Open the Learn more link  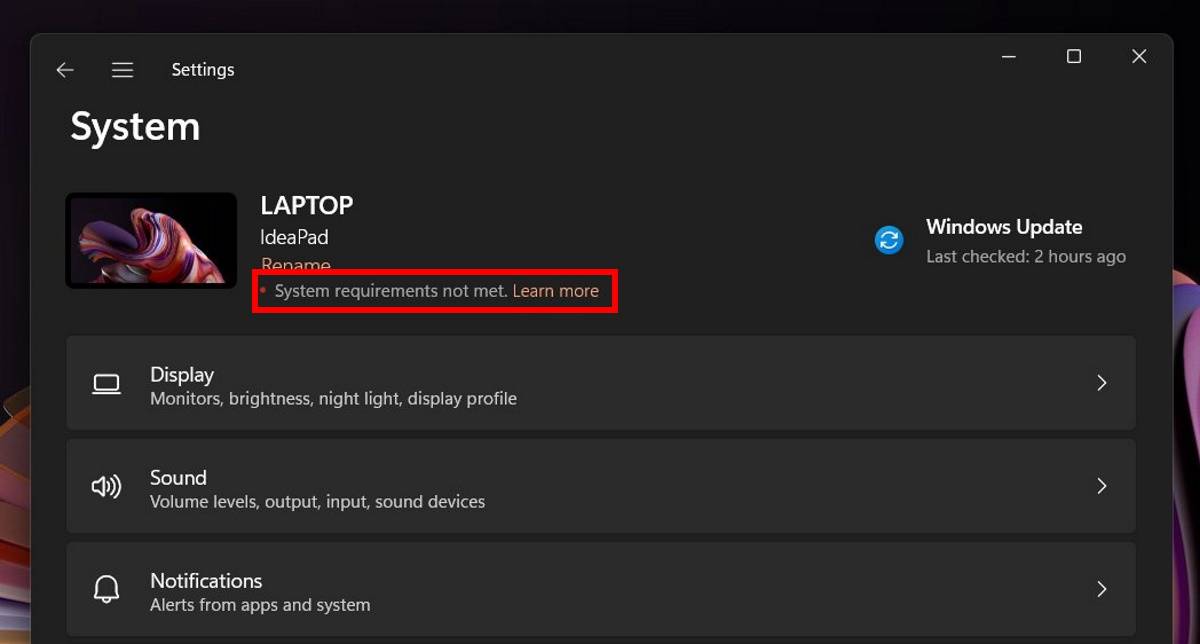coord(556,290)
